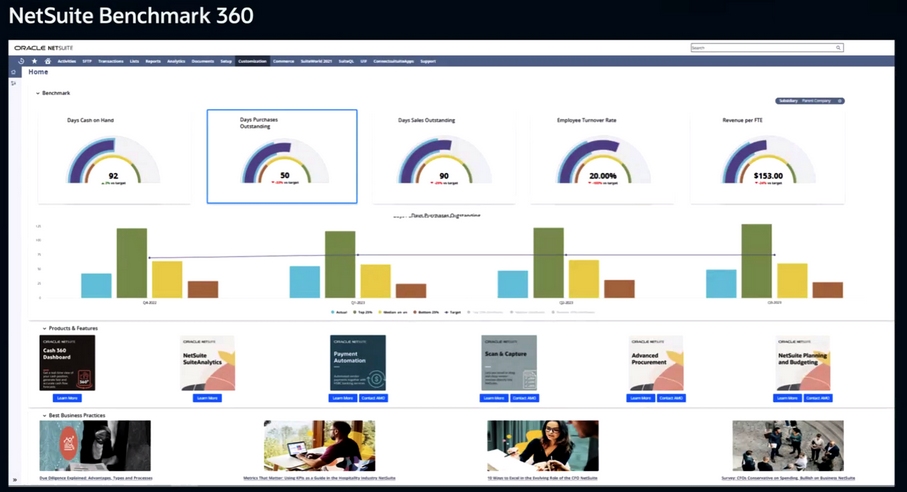Select the Days Purchases Outstanding gauge
The height and width of the screenshot is (492, 907).
(x=282, y=157)
